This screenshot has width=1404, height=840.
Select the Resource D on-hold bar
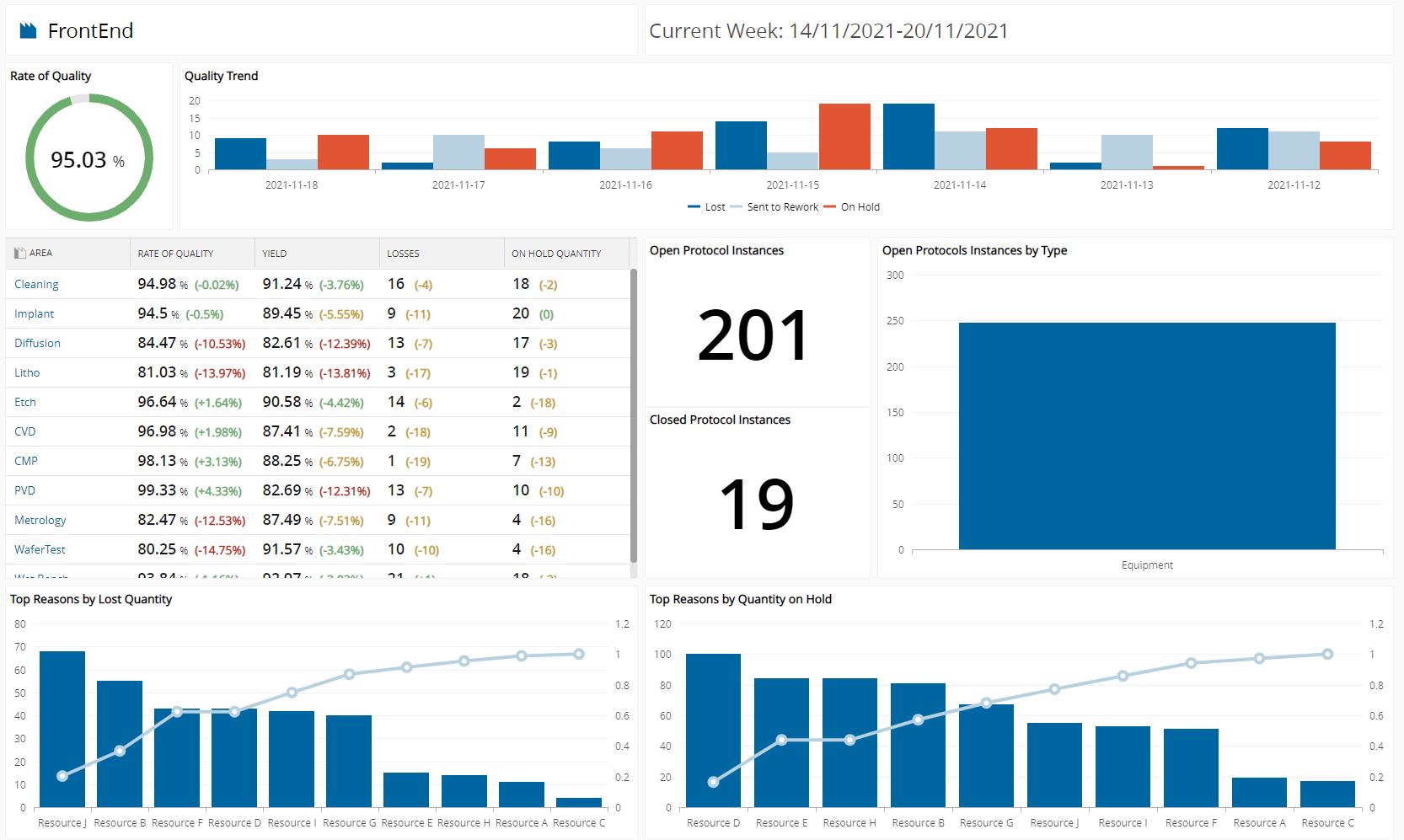coord(713,730)
